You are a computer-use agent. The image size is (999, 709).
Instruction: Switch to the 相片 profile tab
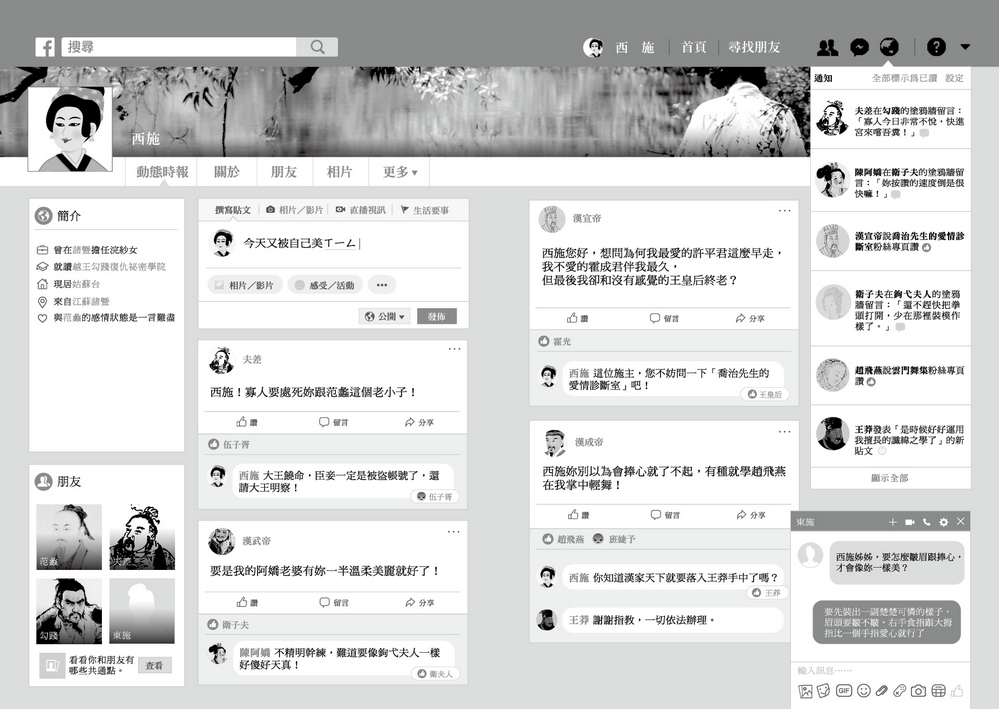(340, 172)
